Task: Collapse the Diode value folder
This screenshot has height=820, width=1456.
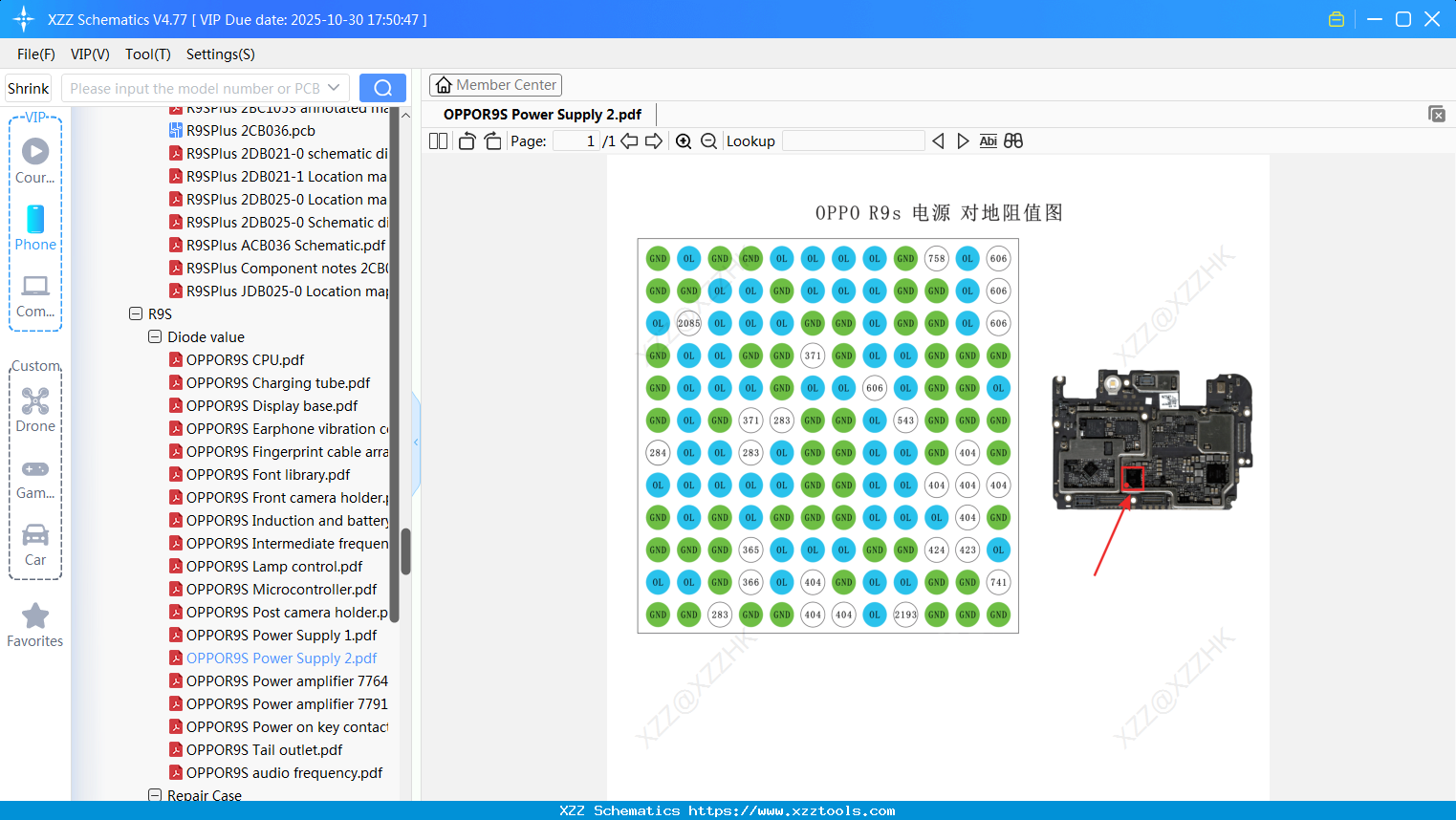Action: [155, 336]
